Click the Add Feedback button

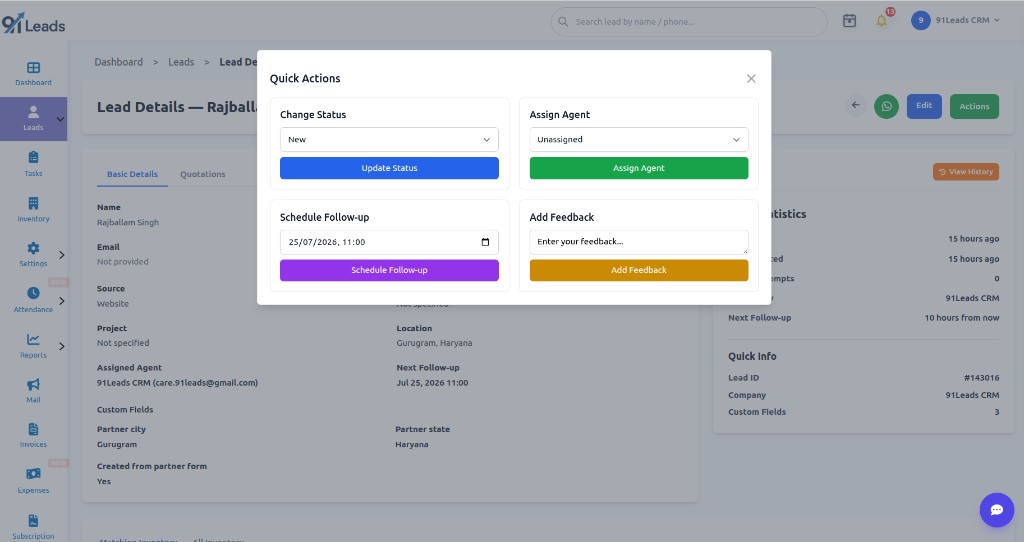pyautogui.click(x=639, y=270)
